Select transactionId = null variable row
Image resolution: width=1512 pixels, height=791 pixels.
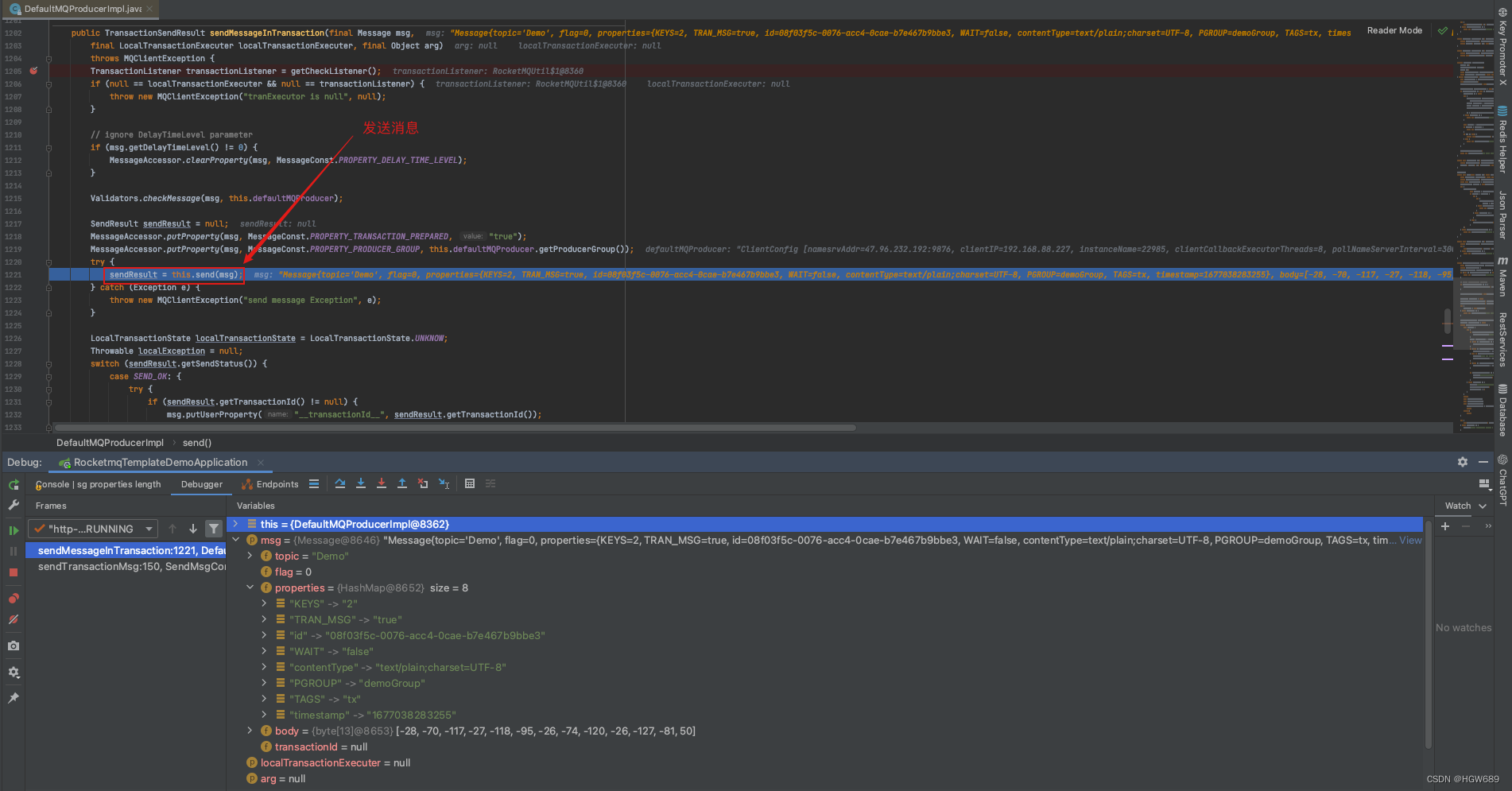824,746
